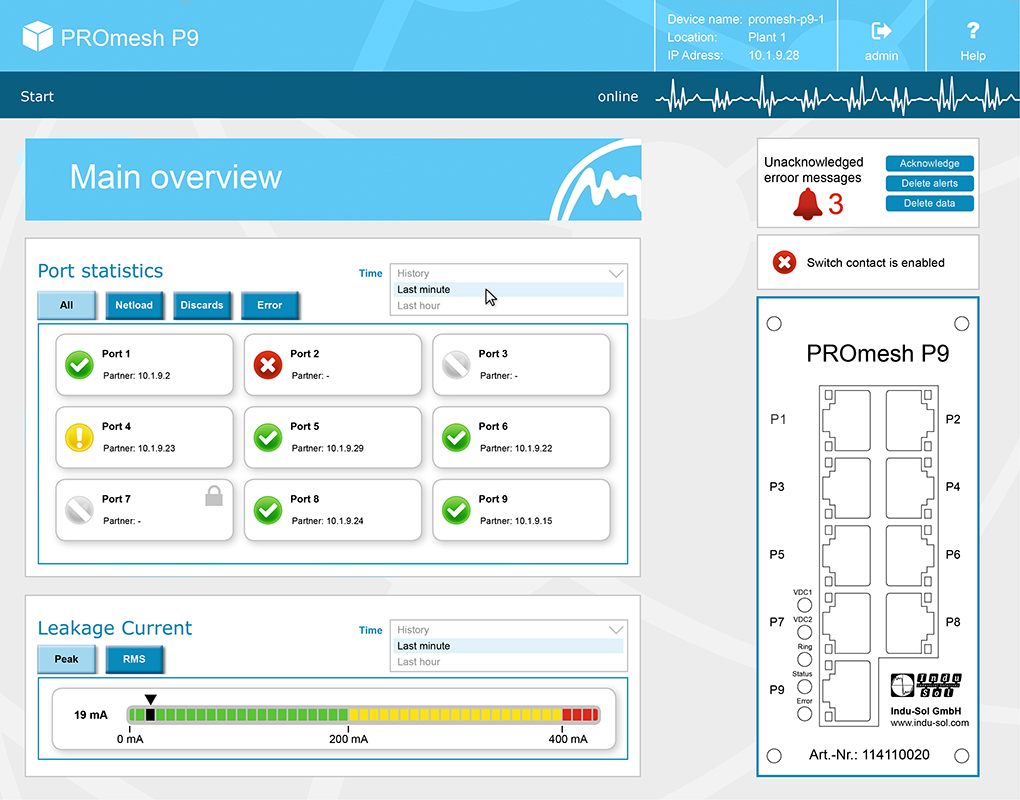Image resolution: width=1020 pixels, height=800 pixels.
Task: Click the red alarm bell icon
Action: 807,203
